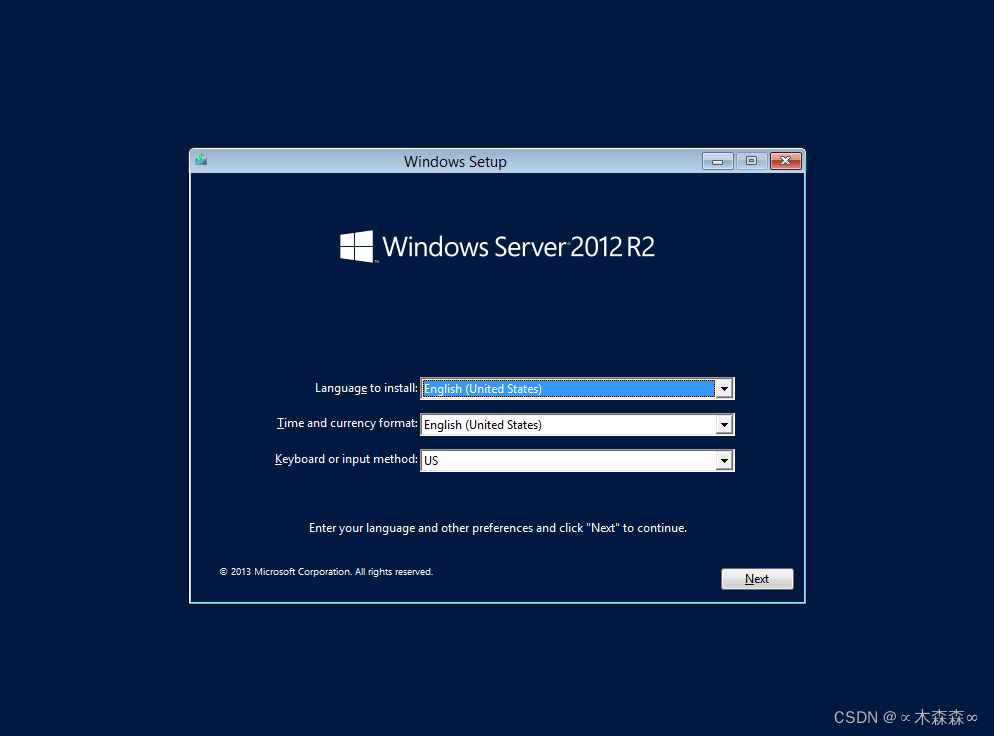This screenshot has width=994, height=736.
Task: Click the Windows Setup title bar icon
Action: (x=202, y=160)
